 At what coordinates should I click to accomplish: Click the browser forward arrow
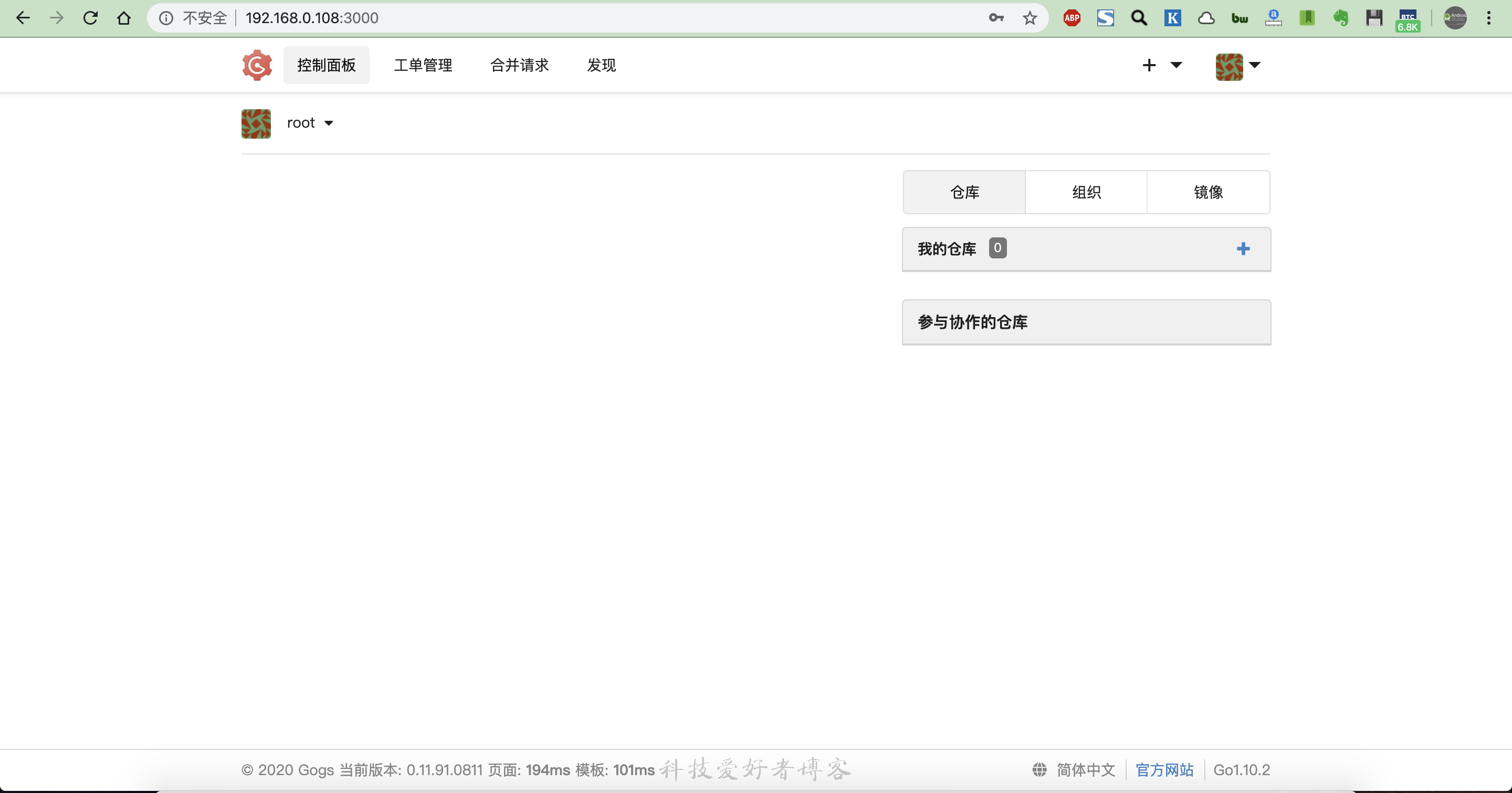56,18
